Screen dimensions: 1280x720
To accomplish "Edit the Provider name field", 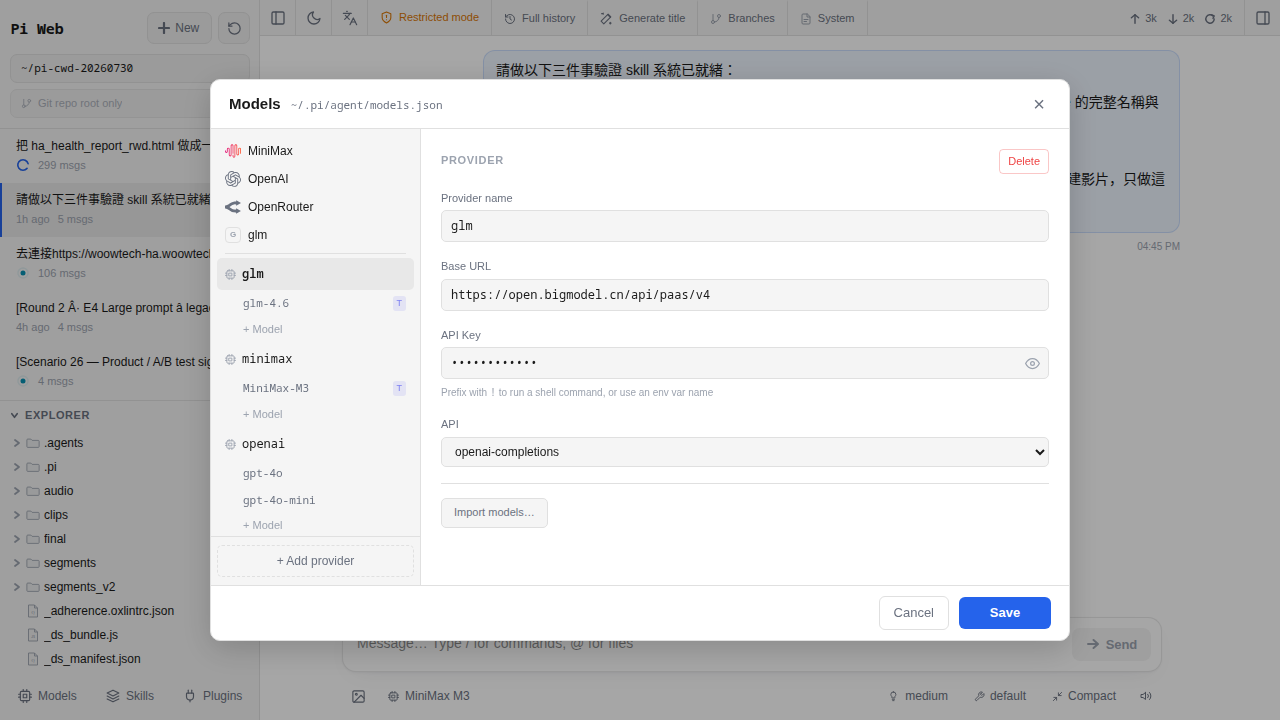I will (745, 226).
